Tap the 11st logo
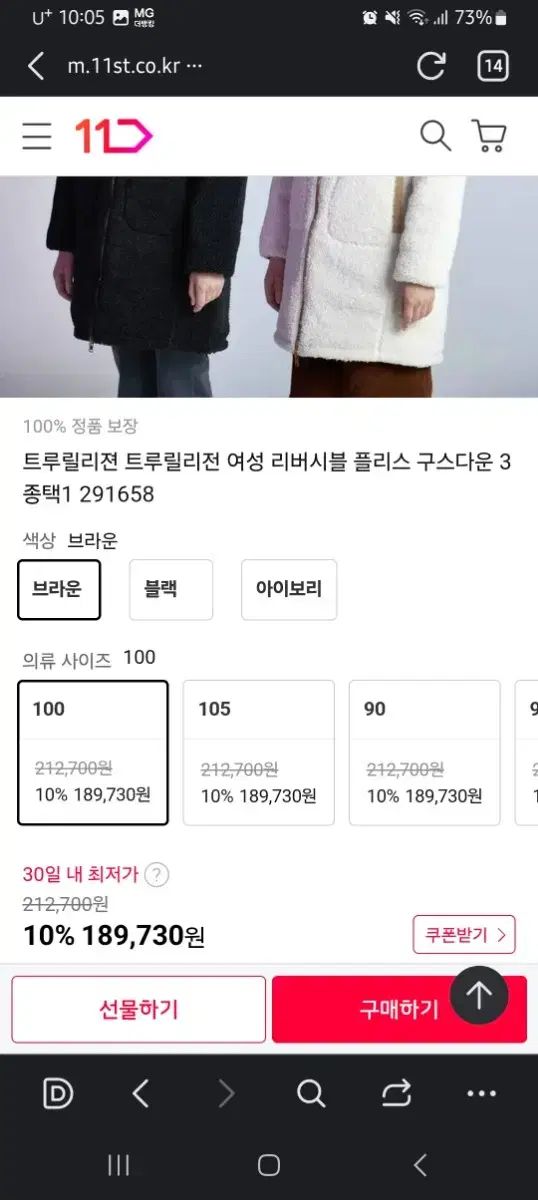The height and width of the screenshot is (1200, 538). point(113,136)
